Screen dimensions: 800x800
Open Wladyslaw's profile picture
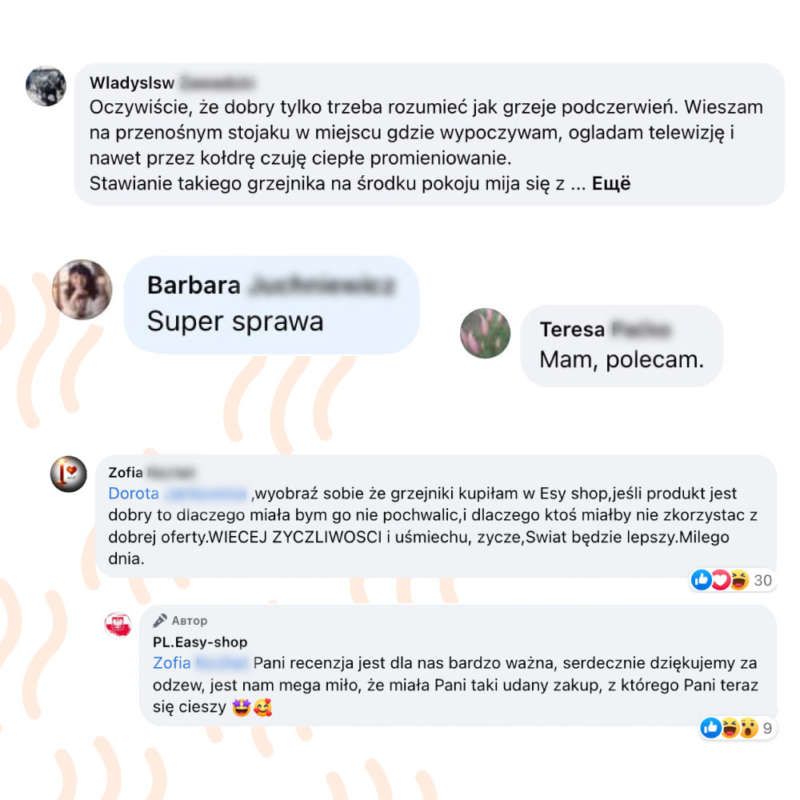pos(46,86)
